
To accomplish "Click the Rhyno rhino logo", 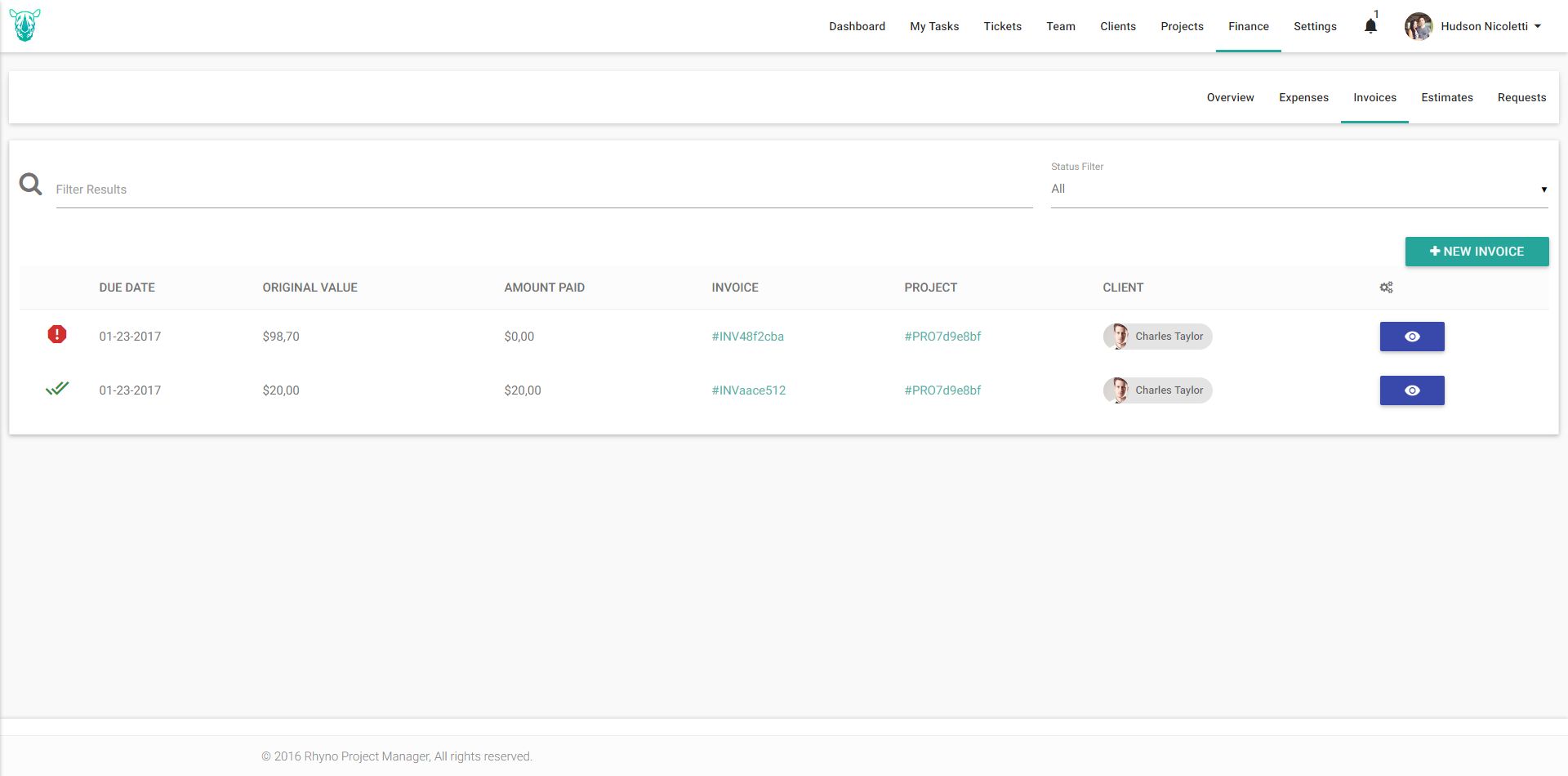I will click(x=25, y=25).
